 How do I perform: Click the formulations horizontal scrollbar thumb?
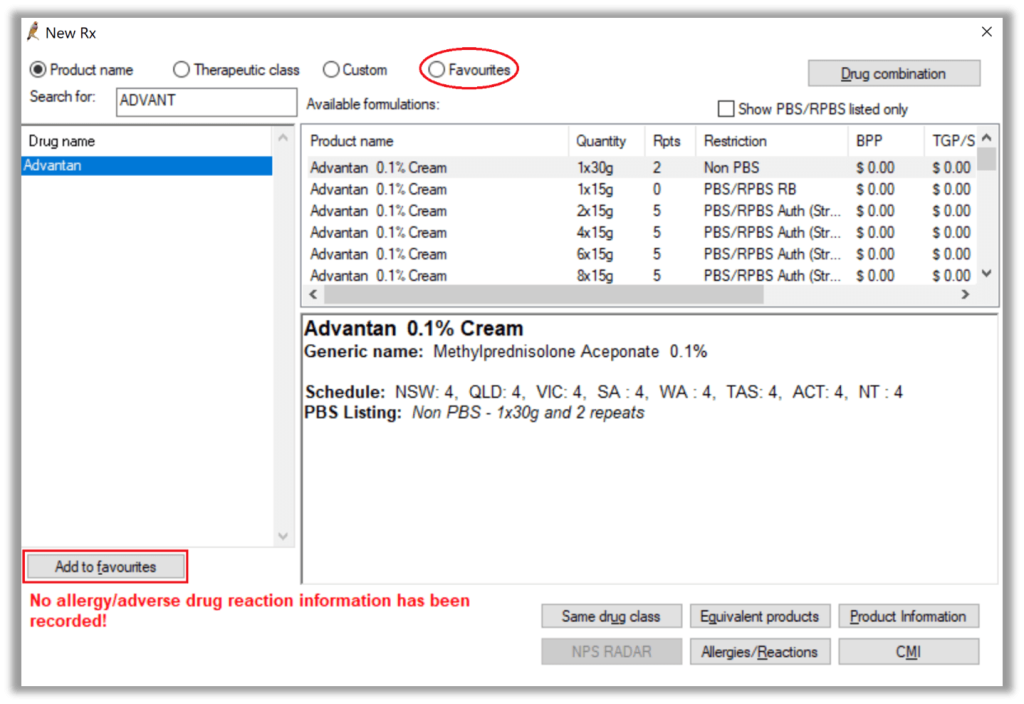point(543,295)
